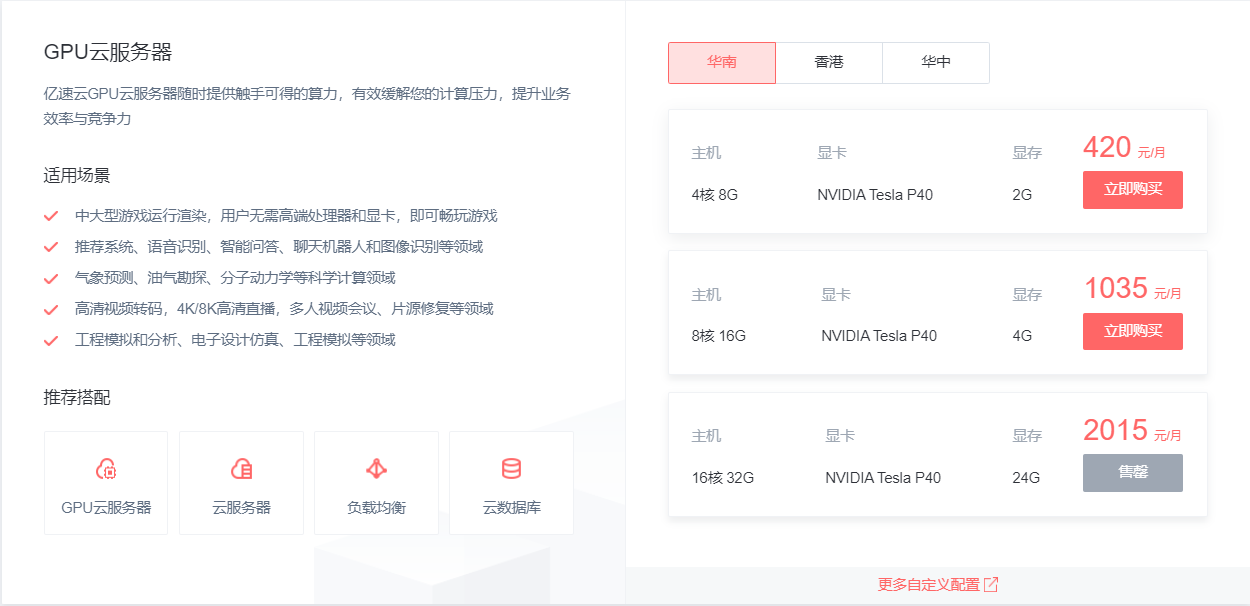Click NVIDIA Tesla P40 in the 2015 plan

(883, 477)
